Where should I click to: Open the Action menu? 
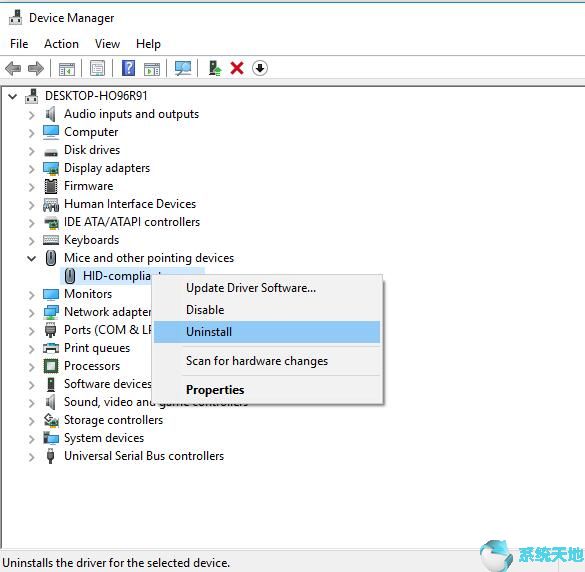(61, 44)
